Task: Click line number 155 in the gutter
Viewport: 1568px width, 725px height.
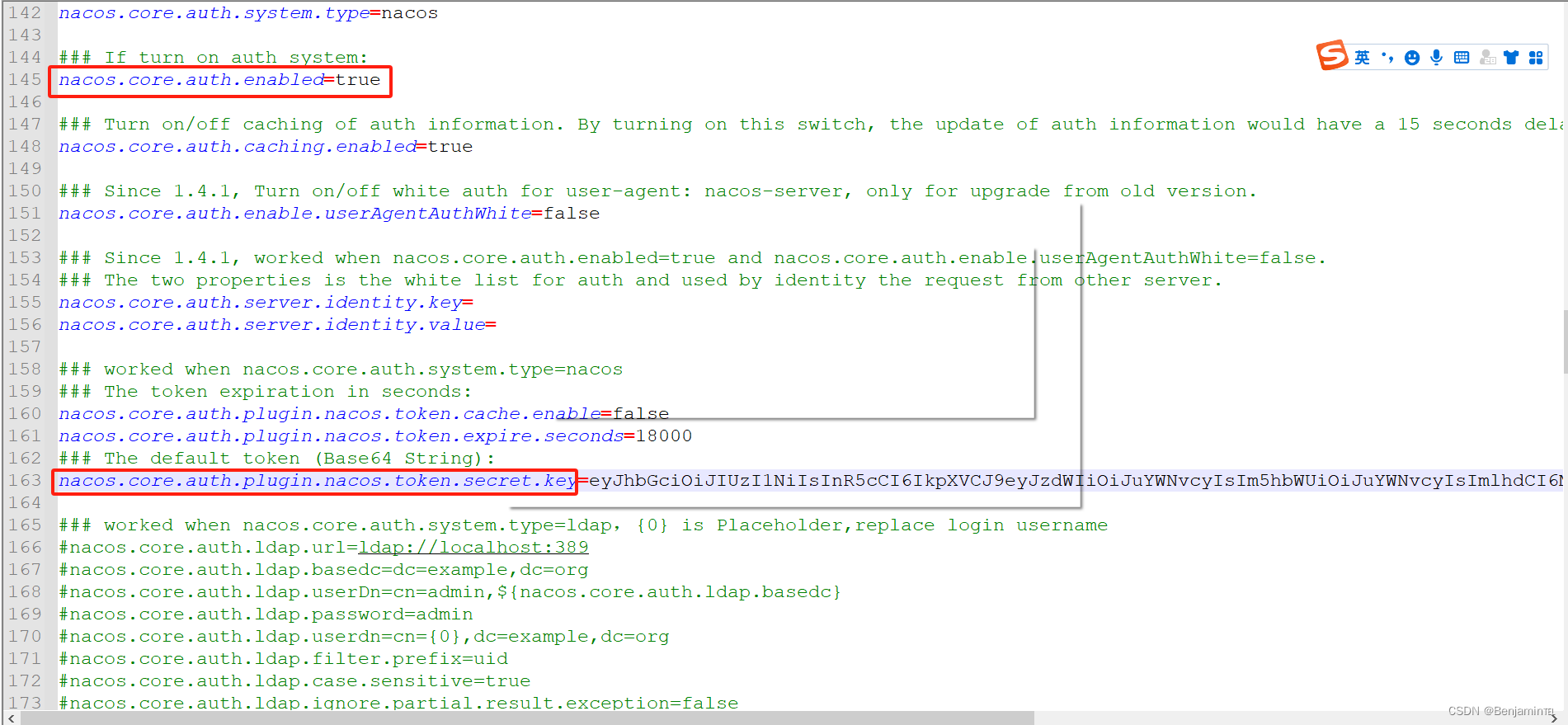Action: 25,303
